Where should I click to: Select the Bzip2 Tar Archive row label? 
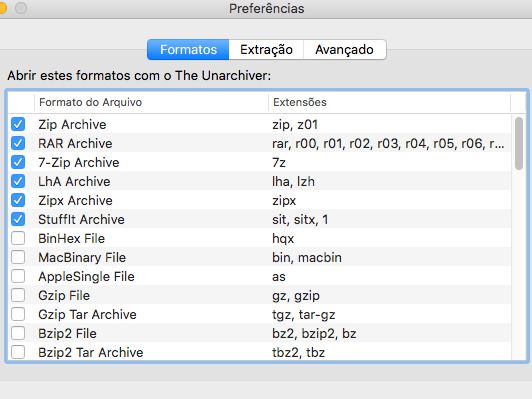(91, 353)
